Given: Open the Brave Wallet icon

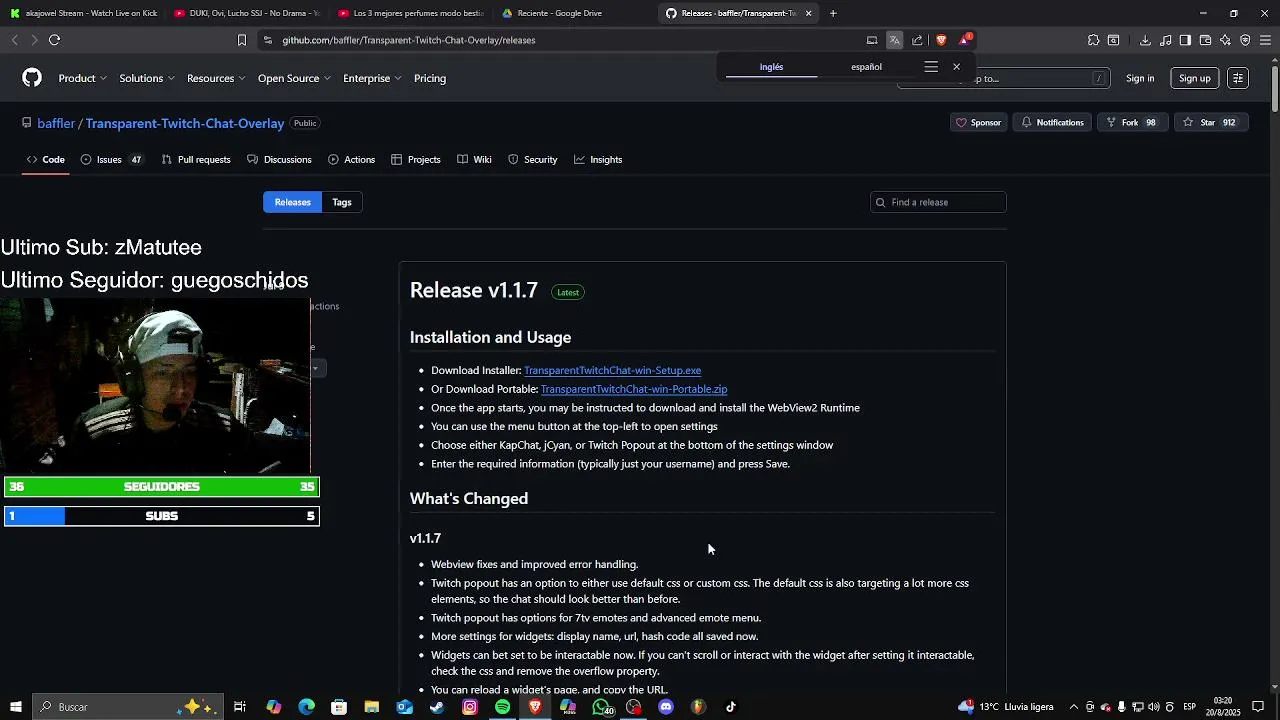Looking at the screenshot, I should pyautogui.click(x=1205, y=40).
